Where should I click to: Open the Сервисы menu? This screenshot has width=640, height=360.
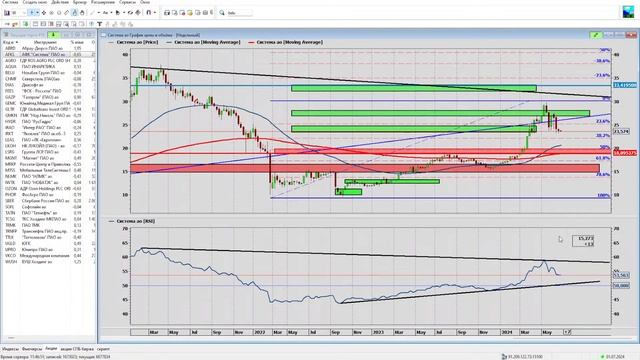(127, 2)
